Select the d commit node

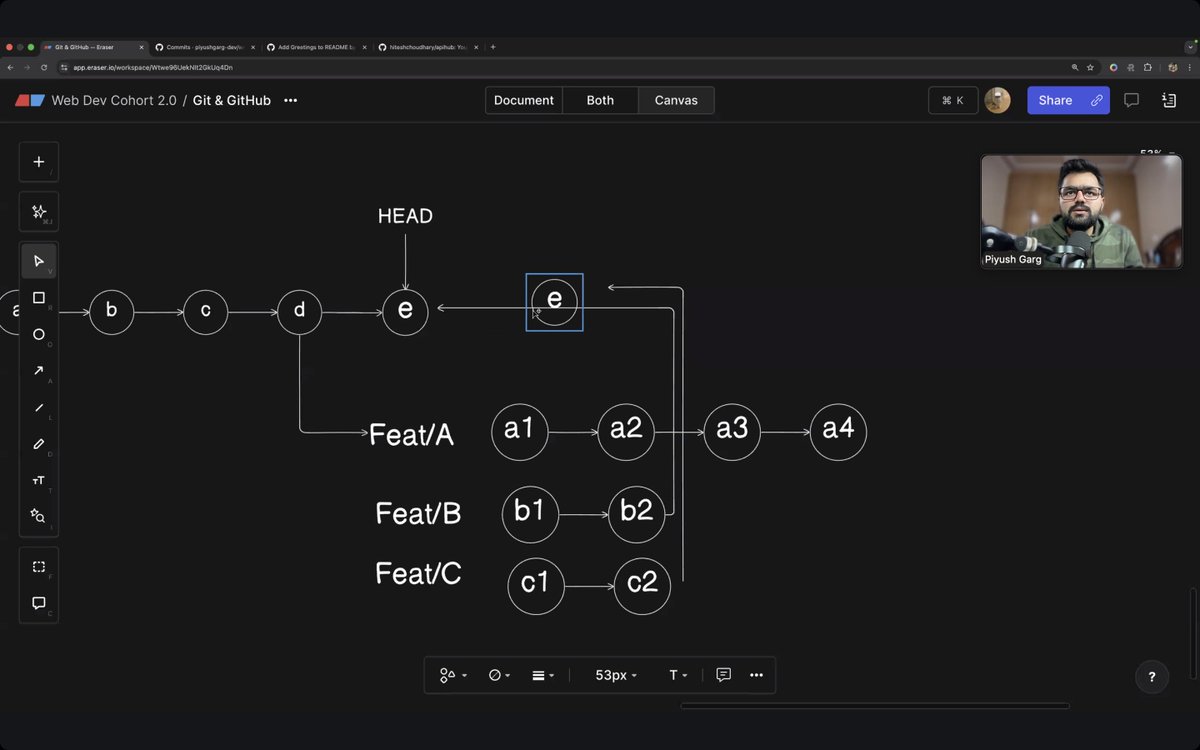click(299, 312)
